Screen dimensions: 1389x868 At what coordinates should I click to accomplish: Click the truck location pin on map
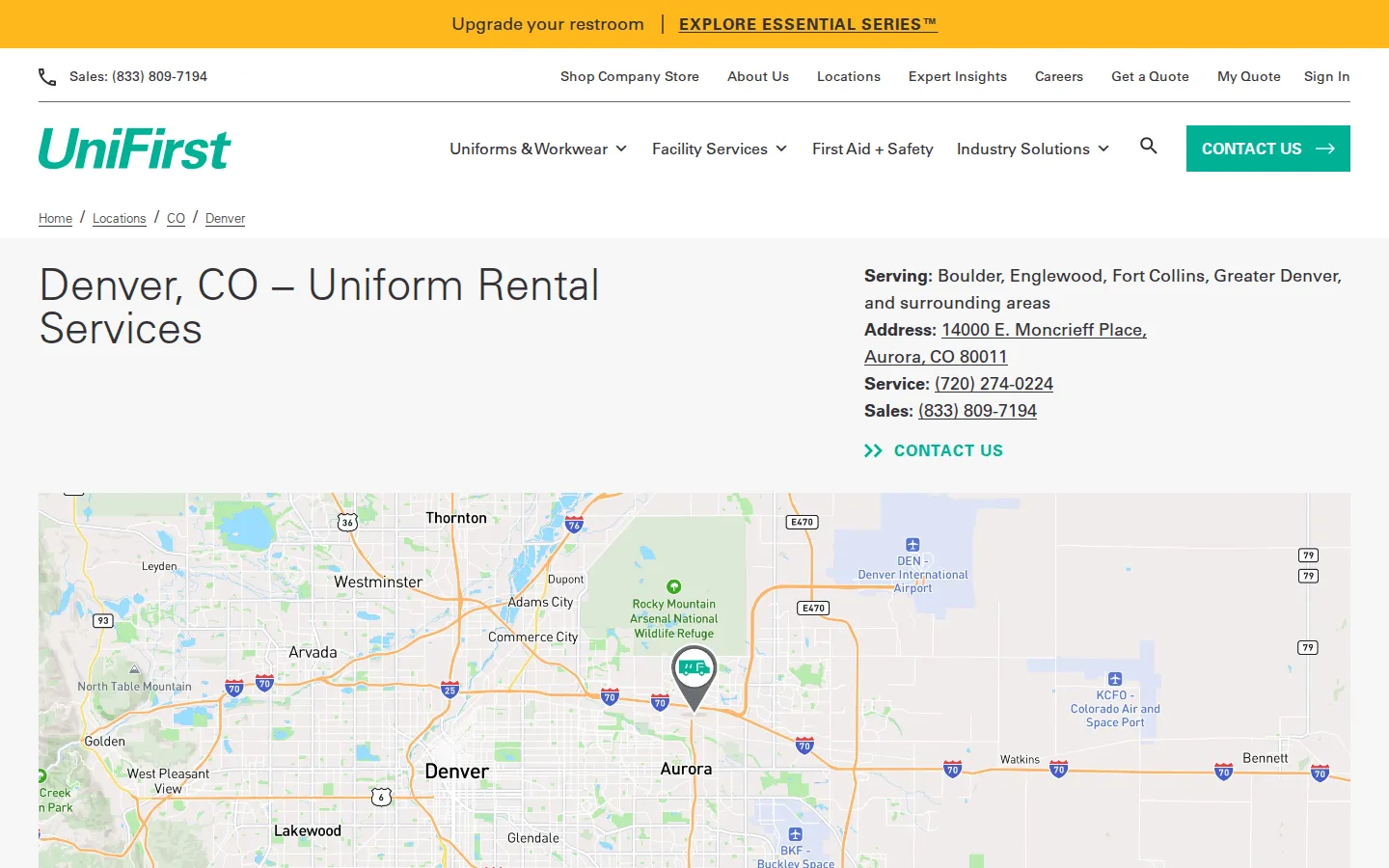click(694, 679)
